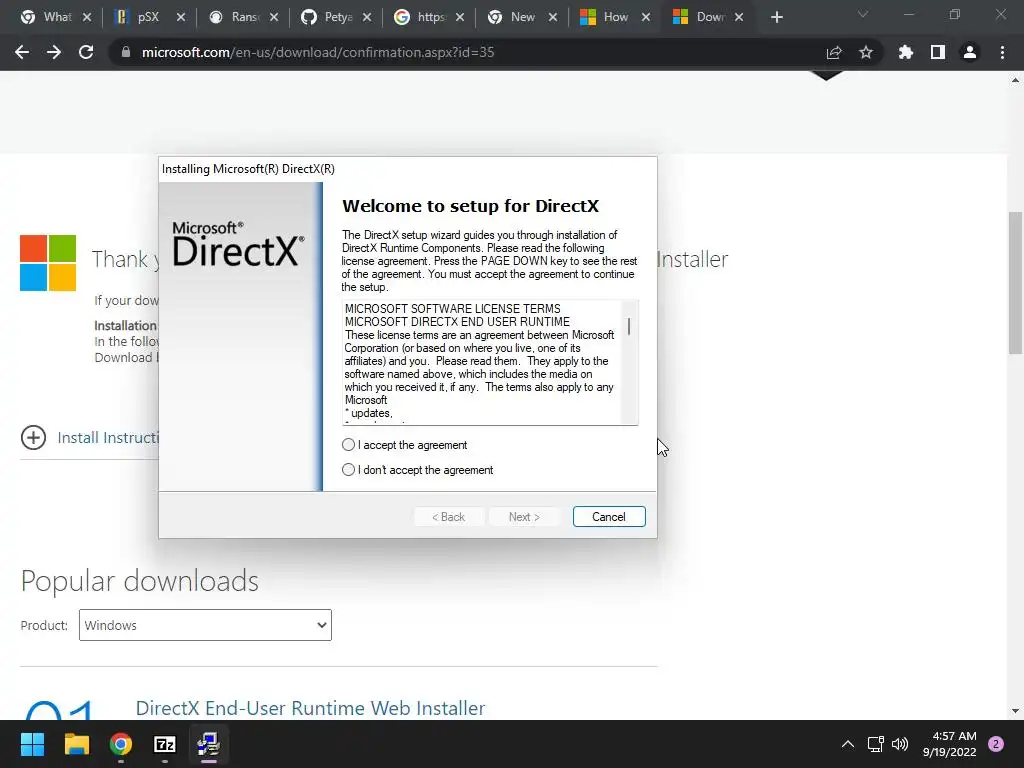Expand Install Instructions plus icon
Image resolution: width=1024 pixels, height=768 pixels.
[x=33, y=438]
